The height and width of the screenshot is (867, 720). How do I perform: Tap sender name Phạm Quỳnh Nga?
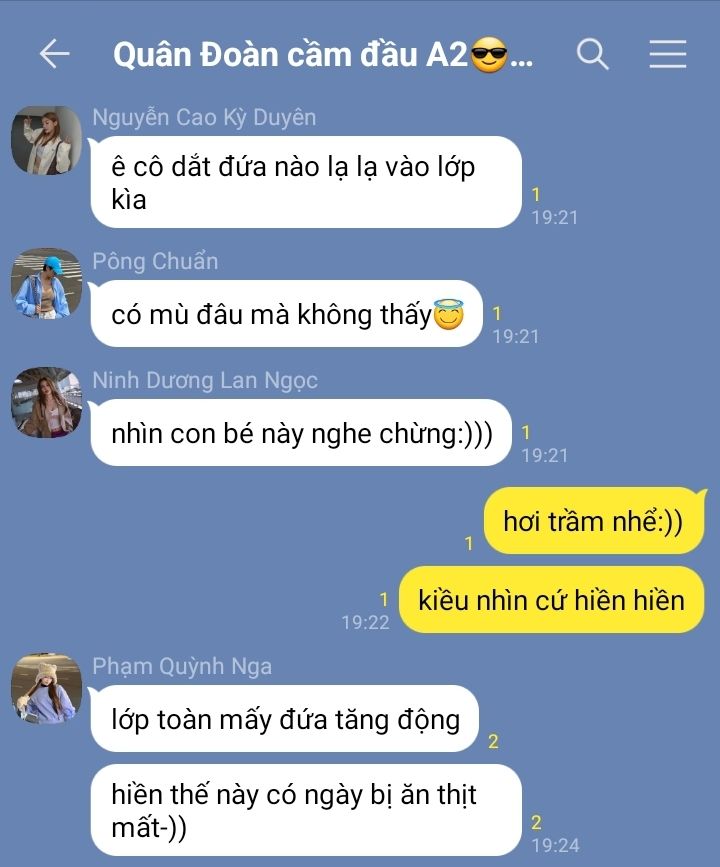[x=182, y=666]
